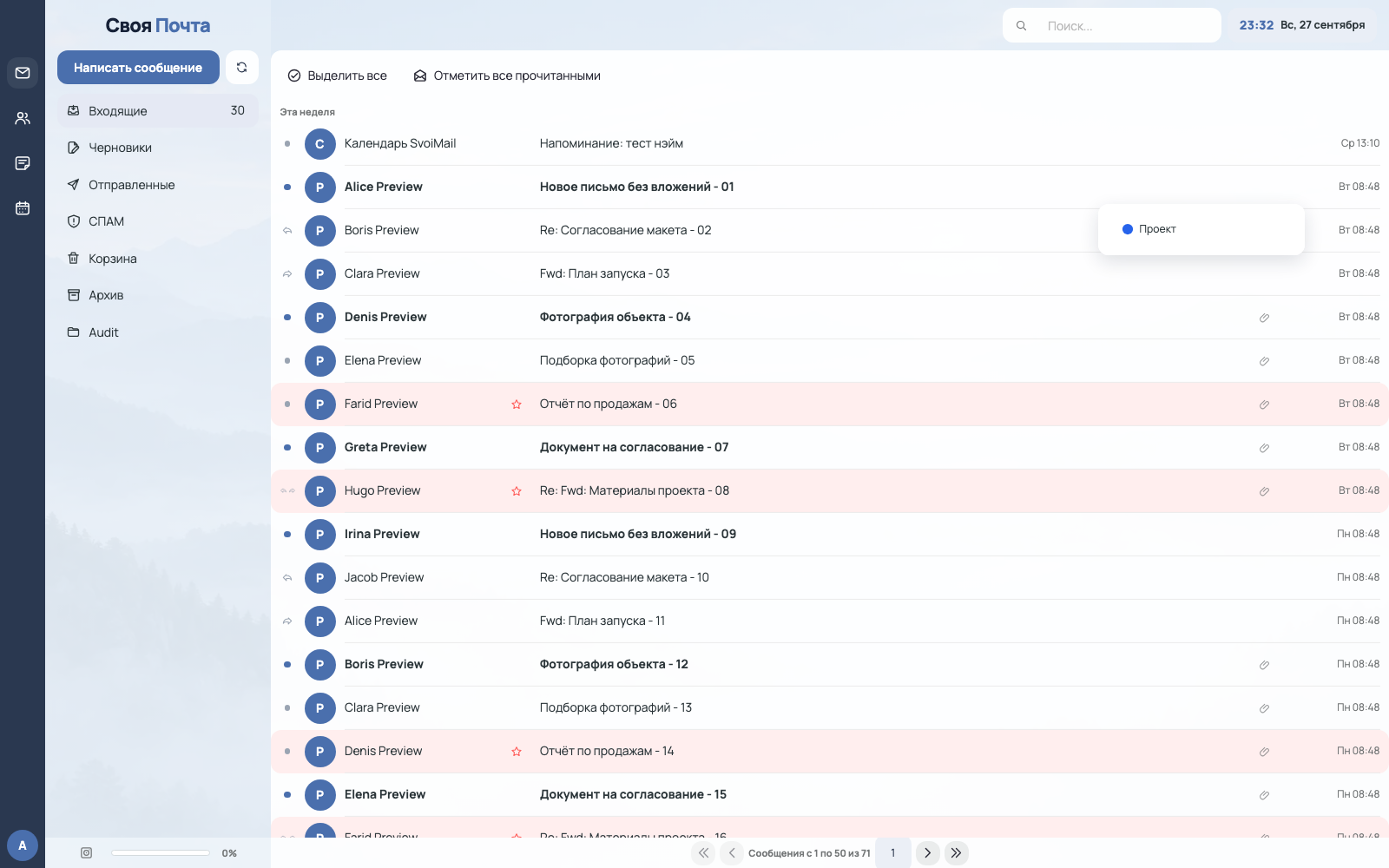
Task: Open the Входящие folder
Action: pos(158,111)
